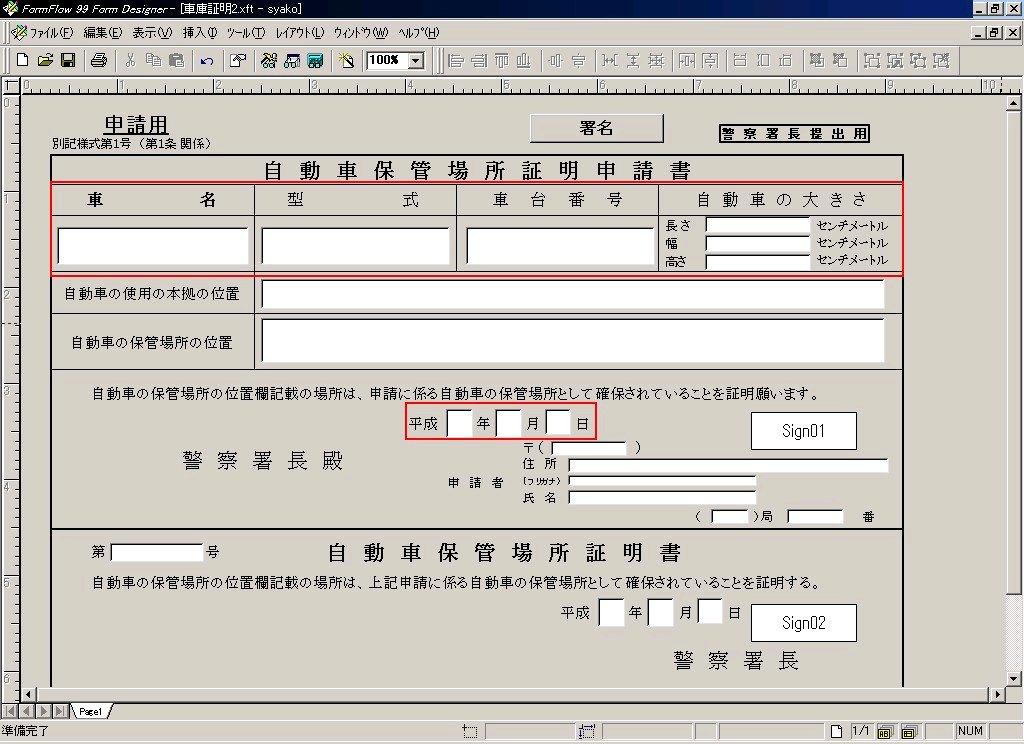Click the wand-and-page wizard icon
The image size is (1024, 744).
pos(346,61)
